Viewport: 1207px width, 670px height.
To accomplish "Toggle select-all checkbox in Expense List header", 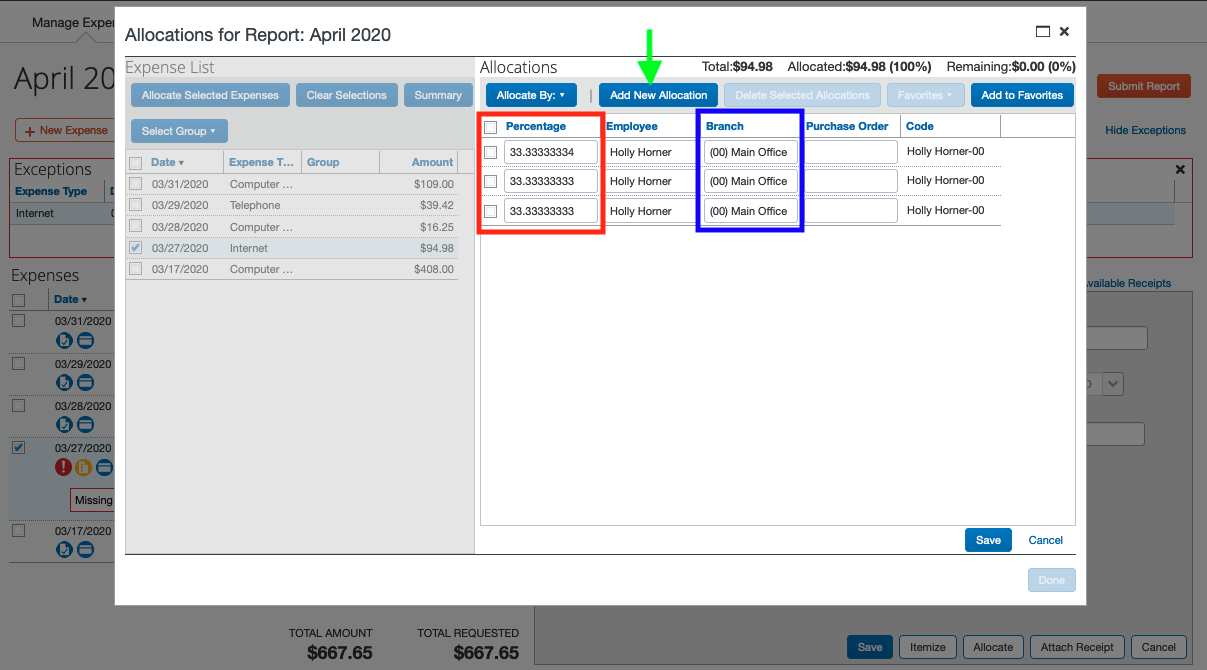I will pos(135,163).
